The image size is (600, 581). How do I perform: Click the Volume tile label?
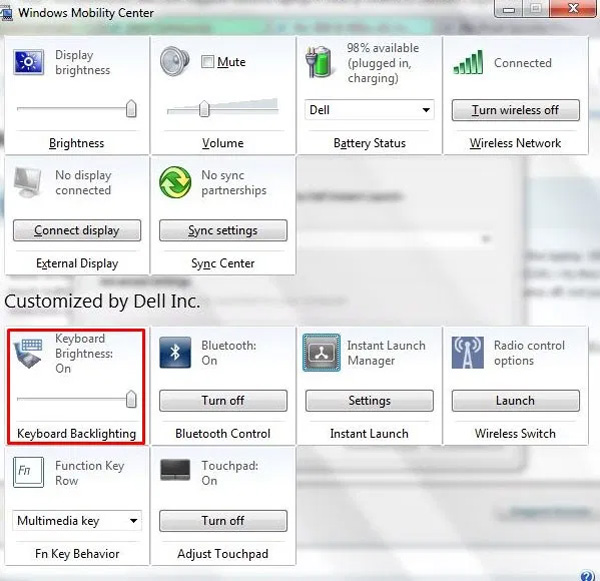(x=223, y=143)
